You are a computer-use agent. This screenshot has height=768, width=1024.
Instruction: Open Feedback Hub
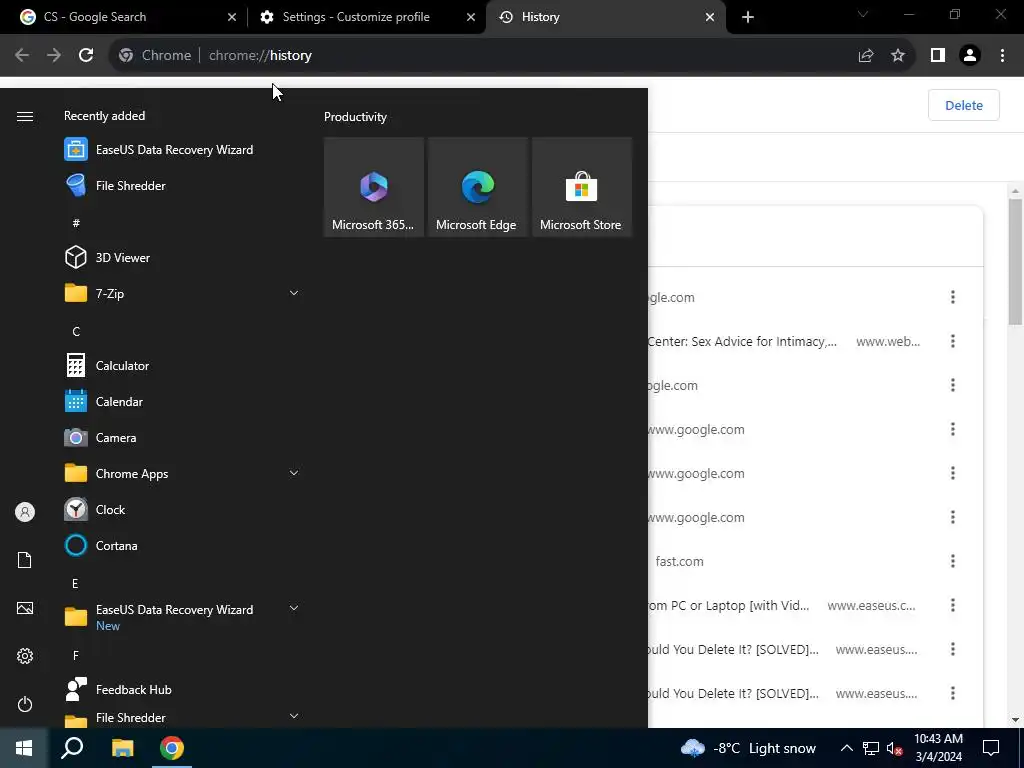point(118,690)
